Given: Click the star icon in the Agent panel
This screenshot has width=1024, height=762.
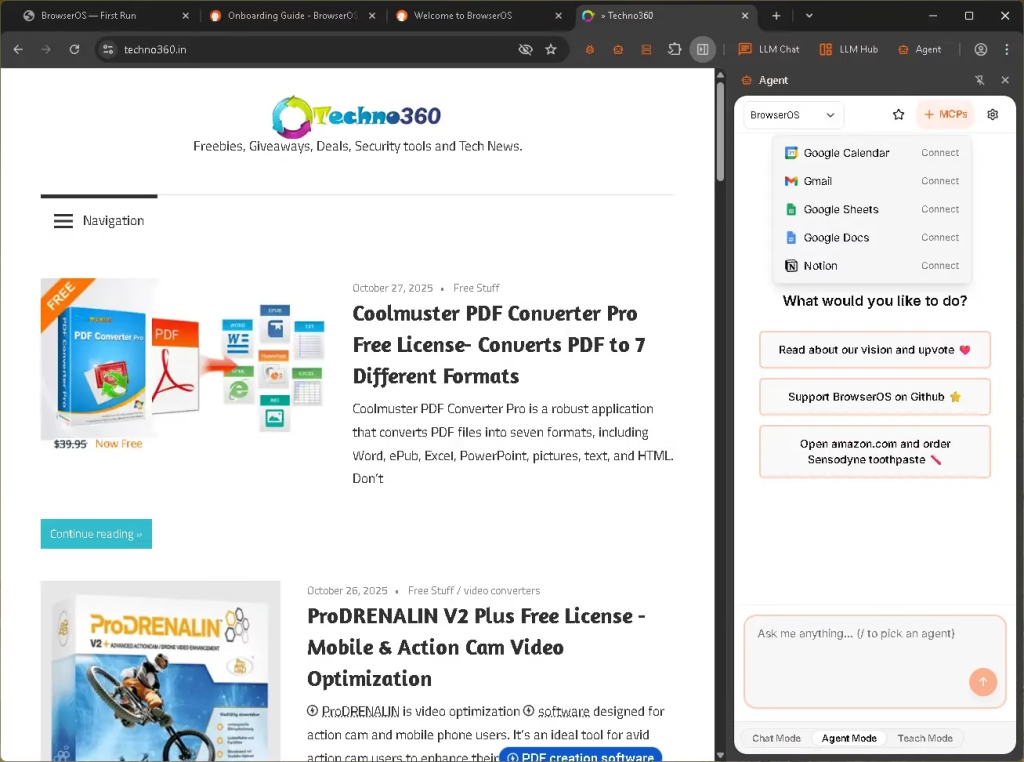Looking at the screenshot, I should [x=898, y=115].
